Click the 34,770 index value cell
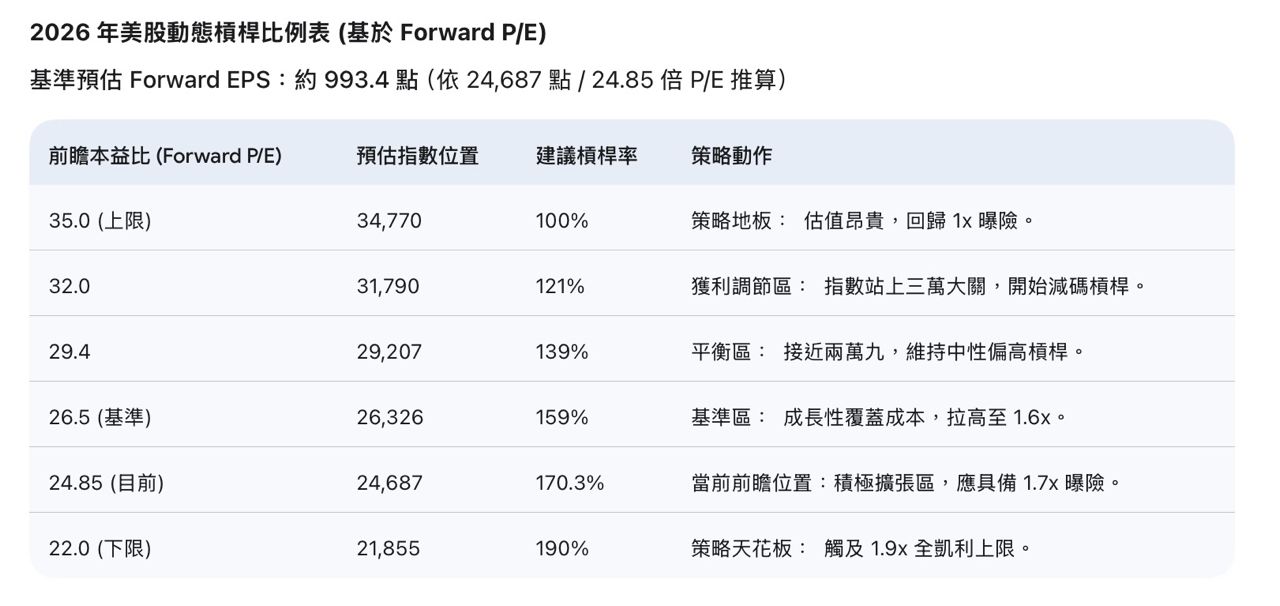 tap(389, 221)
